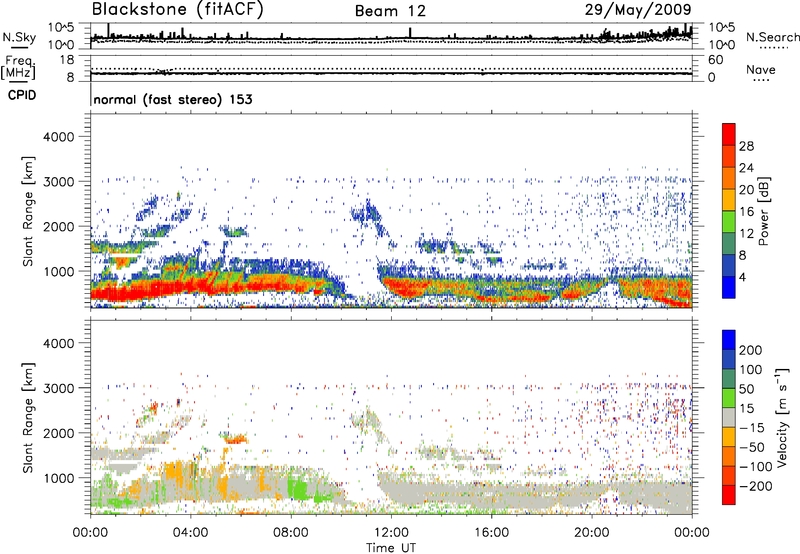
Task: Click the '16' value on the power colorbar
Action: click(746, 212)
